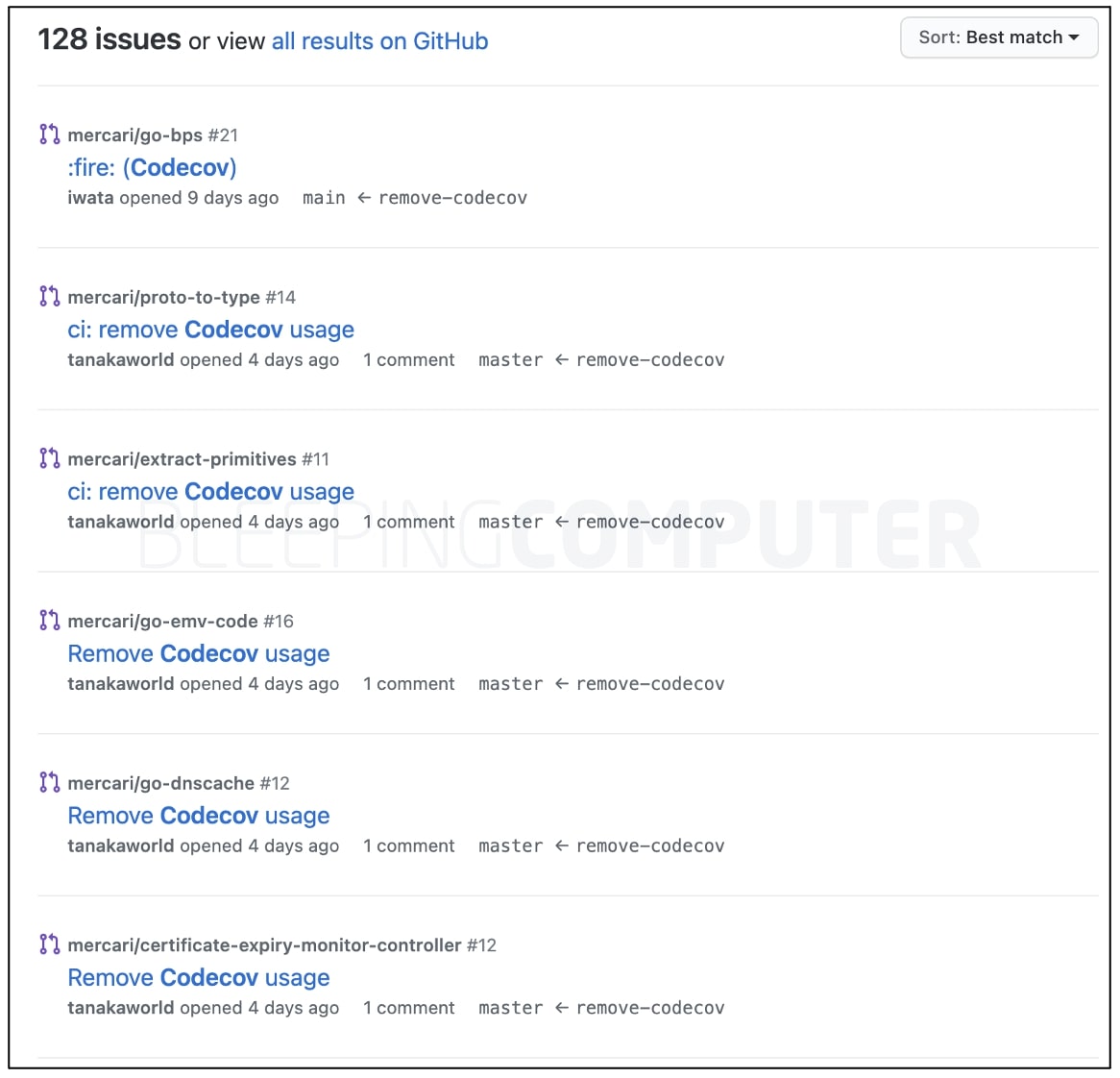Open tanakaworld's profile under go-emv-code
Viewport: 1120px width, 1078px height.
point(121,683)
